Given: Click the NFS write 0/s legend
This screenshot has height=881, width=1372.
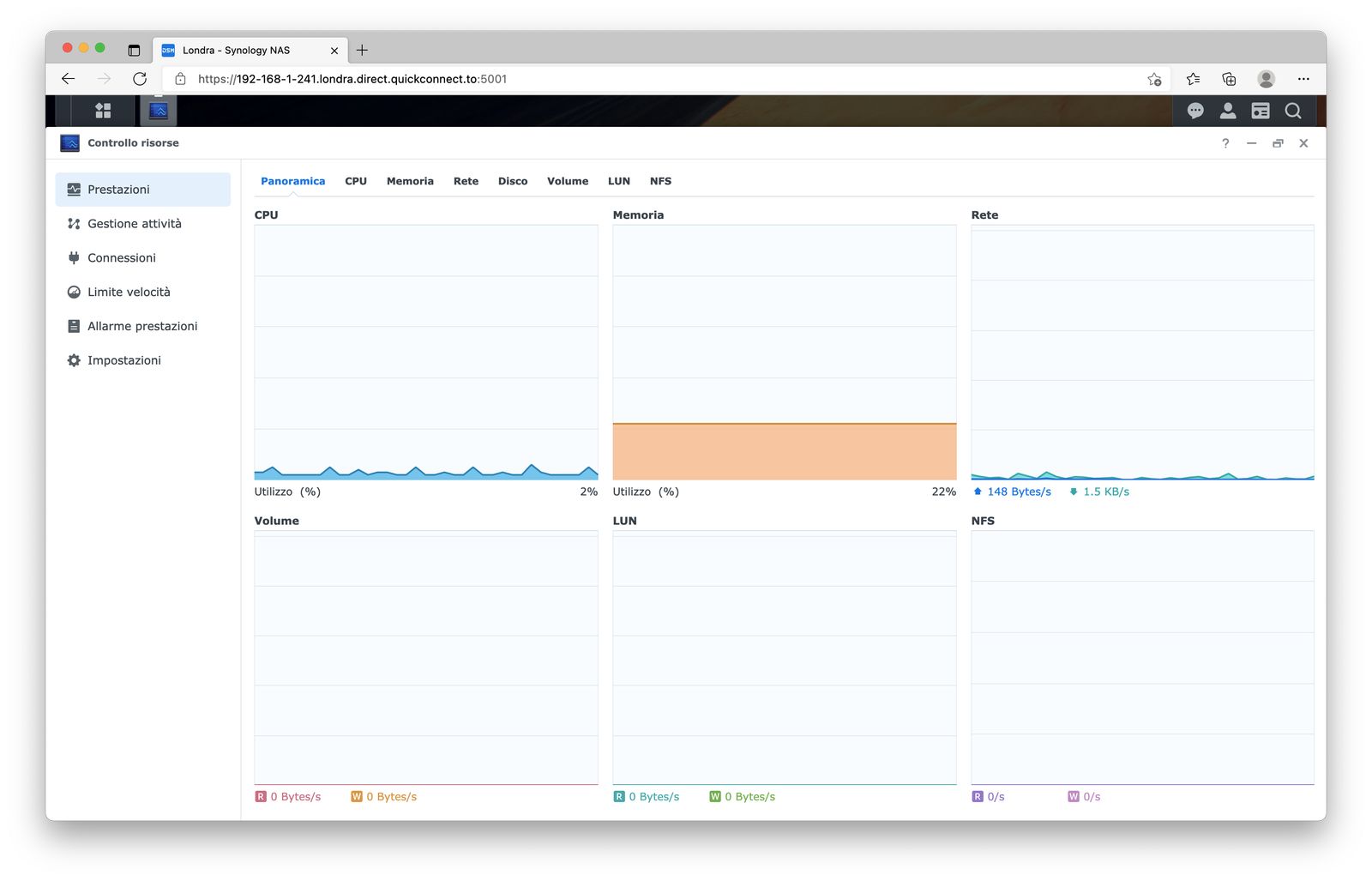Looking at the screenshot, I should coord(1084,797).
